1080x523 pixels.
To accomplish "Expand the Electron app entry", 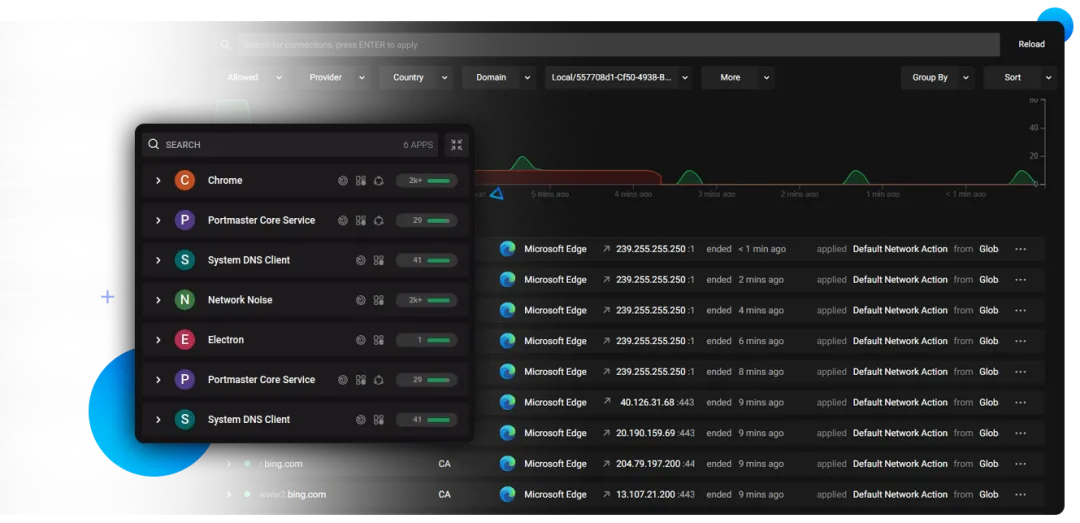I will pos(158,340).
